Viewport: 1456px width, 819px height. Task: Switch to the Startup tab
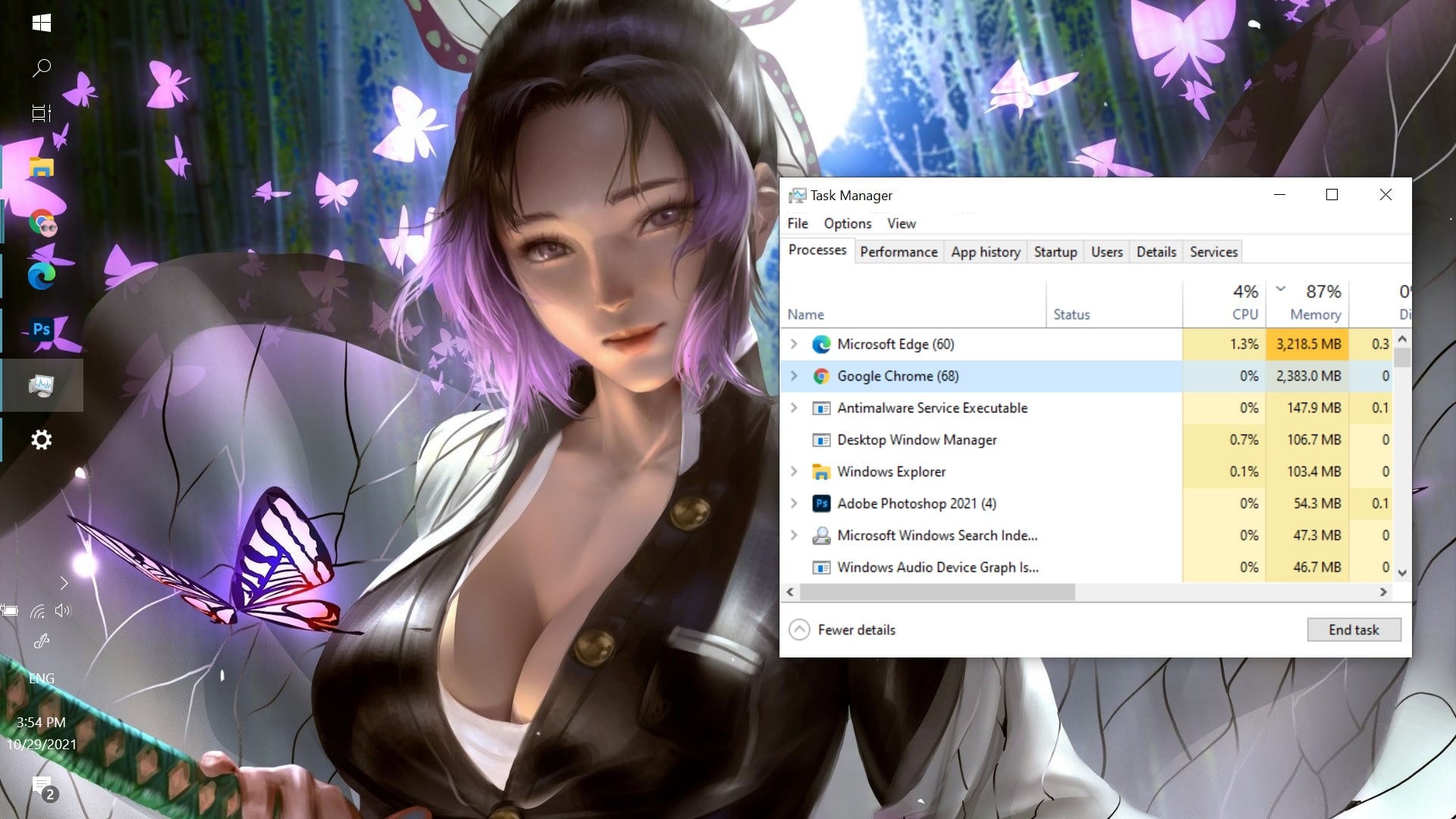[1056, 252]
